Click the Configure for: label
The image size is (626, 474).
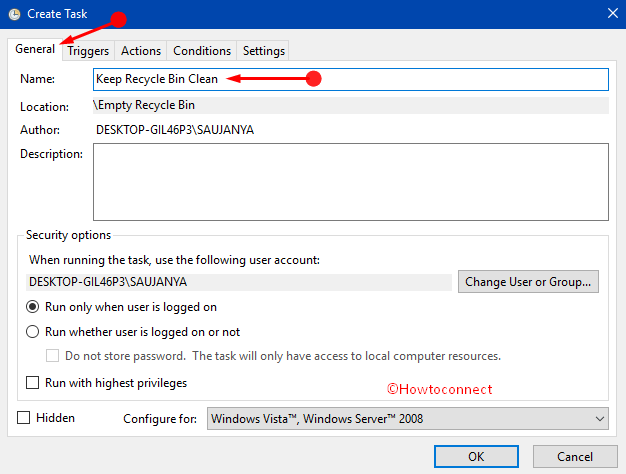160,418
